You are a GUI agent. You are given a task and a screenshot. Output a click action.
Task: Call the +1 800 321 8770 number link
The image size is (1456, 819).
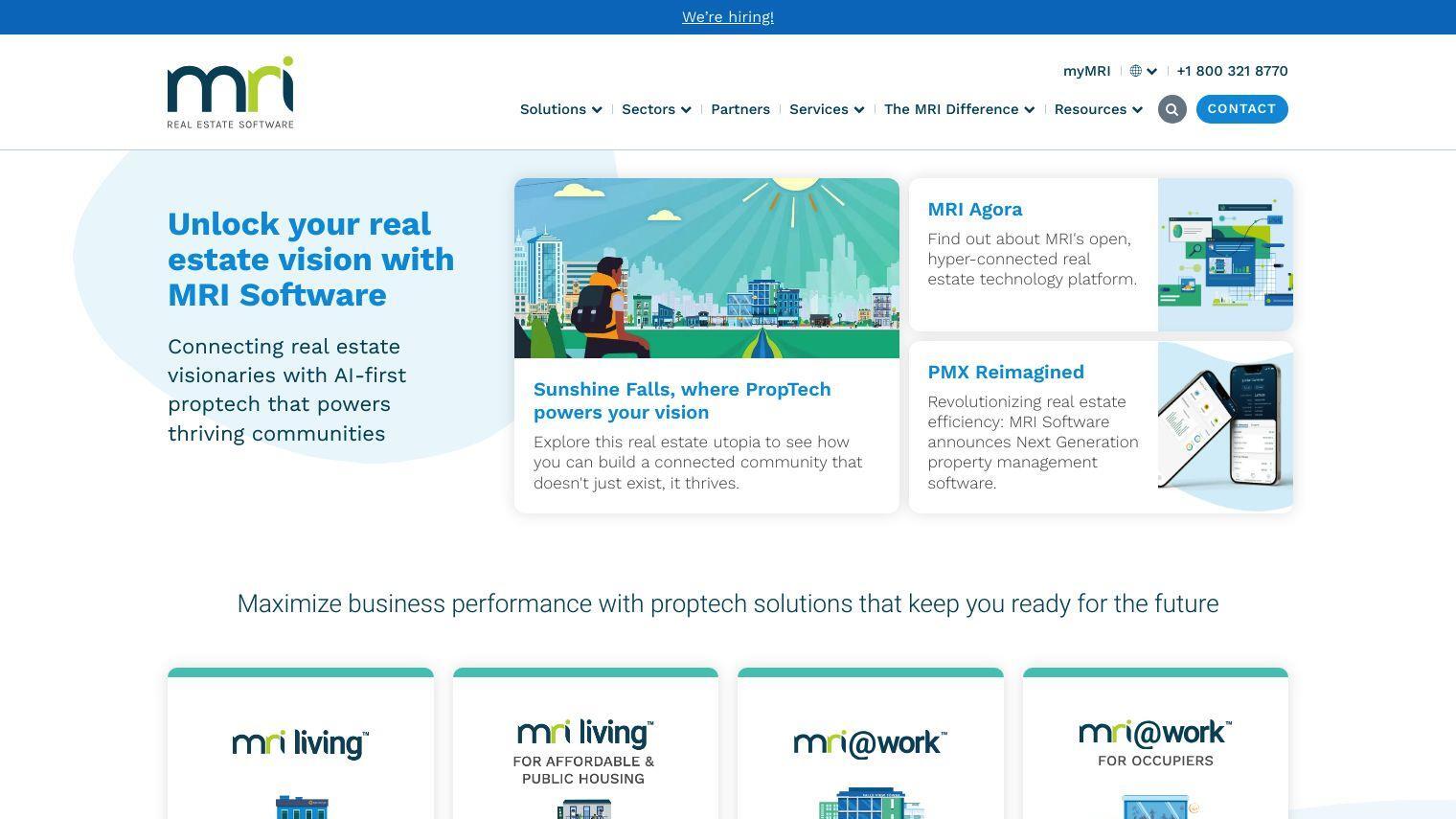1232,71
